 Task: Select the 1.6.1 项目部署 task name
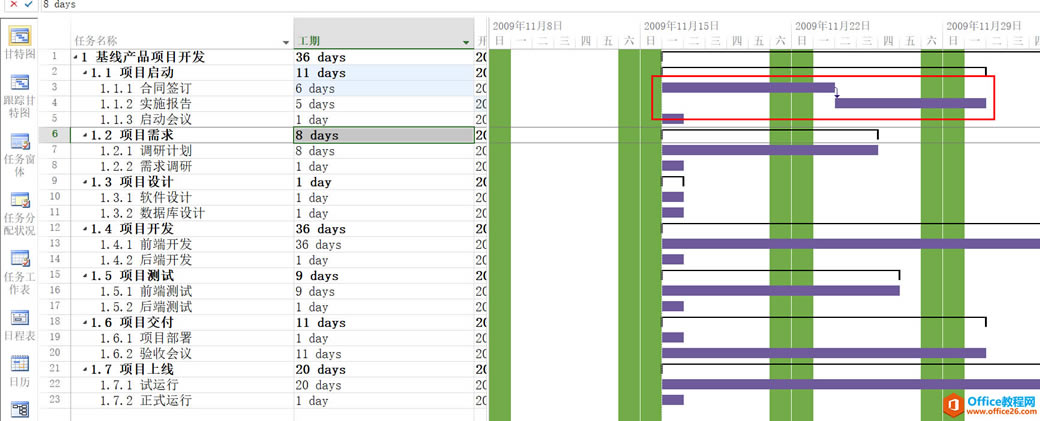point(146,338)
